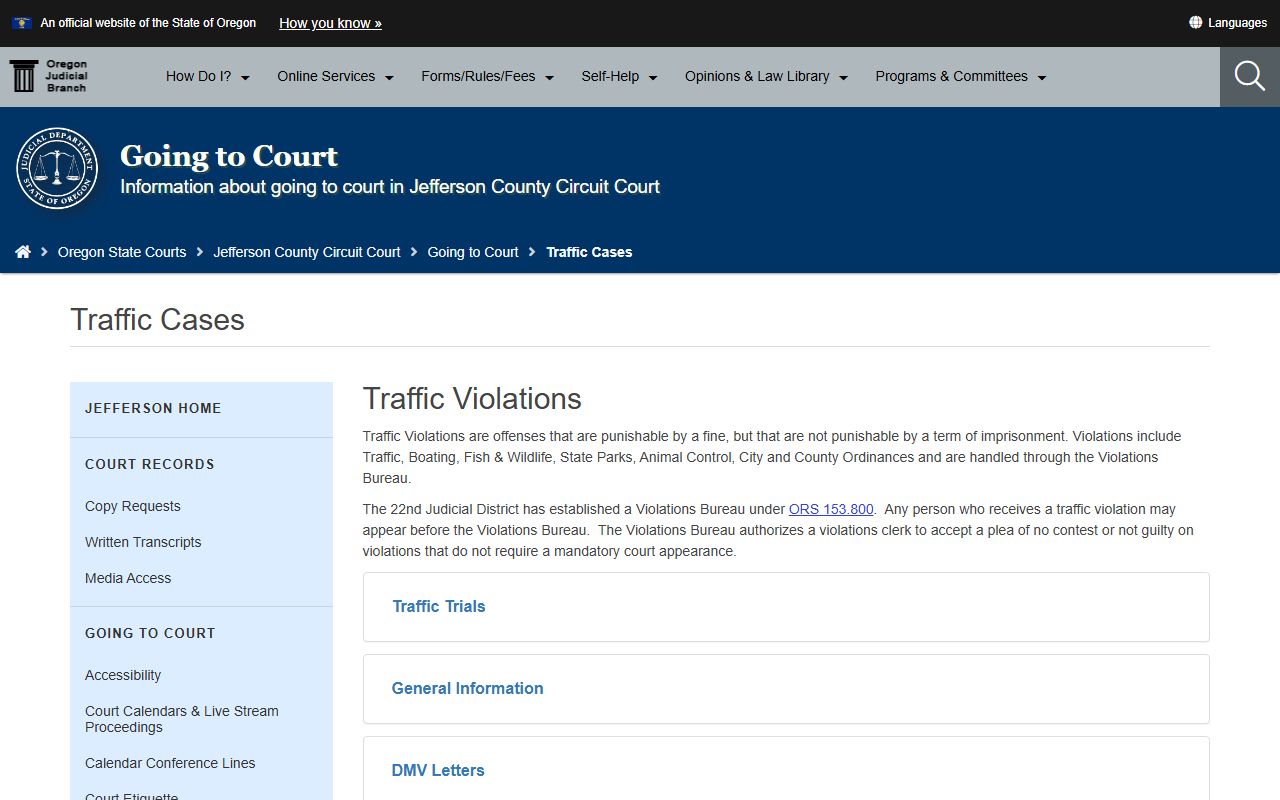Select Jefferson Home in the sidebar

153,408
